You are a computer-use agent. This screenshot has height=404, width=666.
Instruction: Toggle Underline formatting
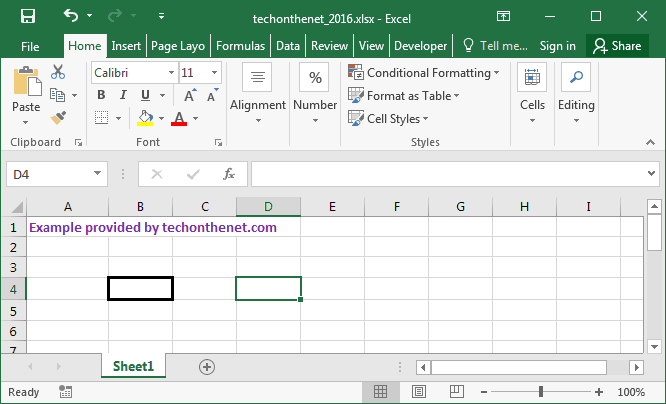click(x=145, y=95)
